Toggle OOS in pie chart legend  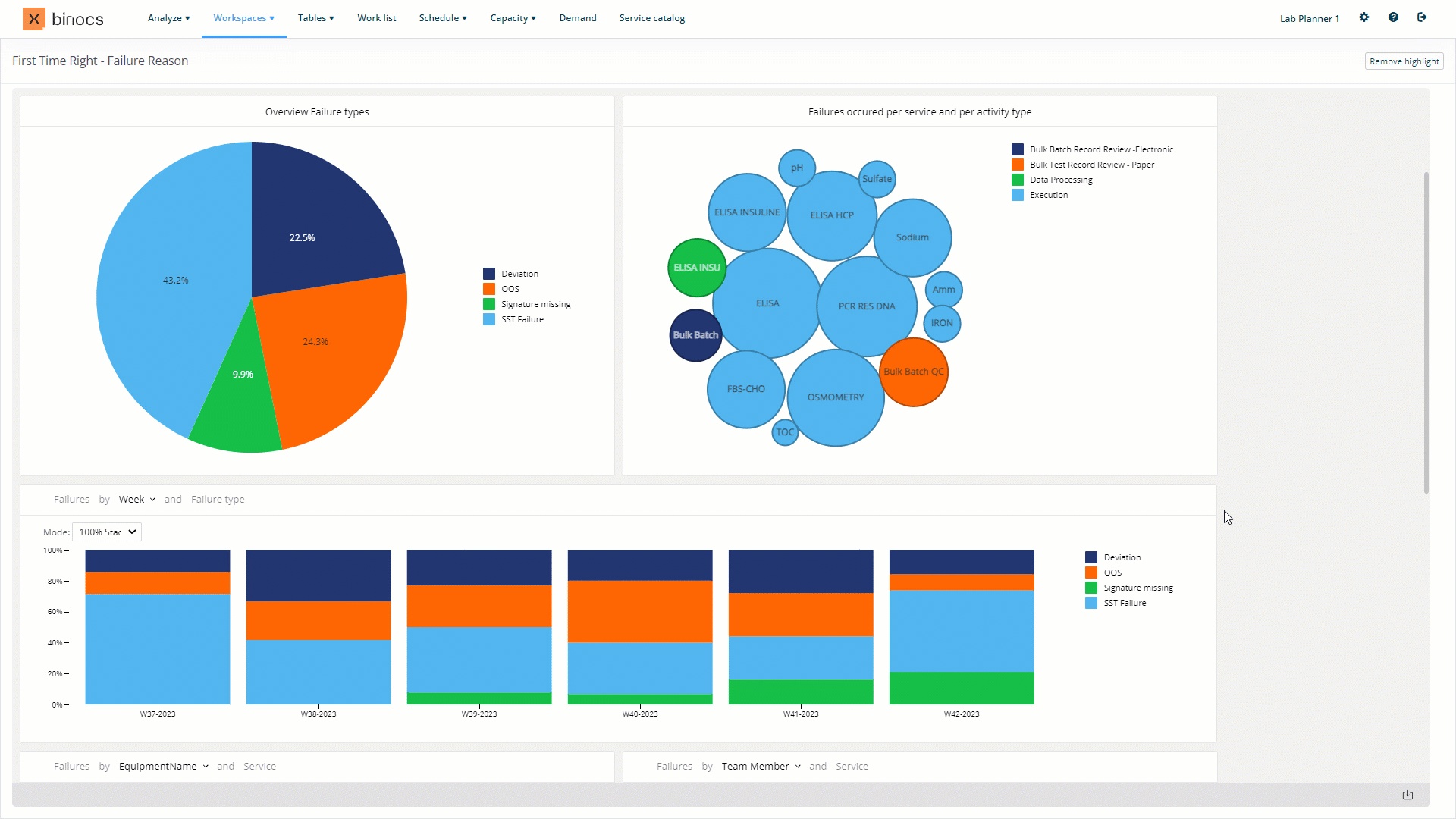(x=501, y=289)
